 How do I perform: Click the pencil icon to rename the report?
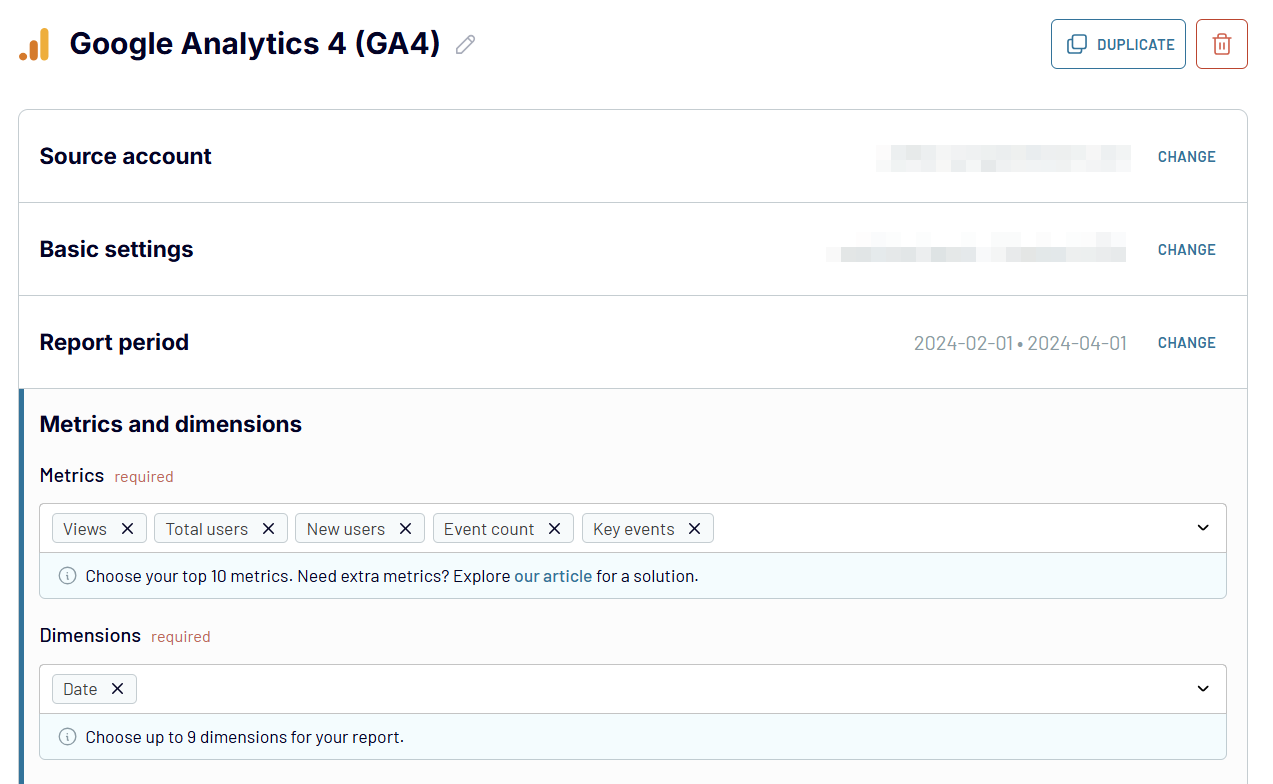click(464, 44)
